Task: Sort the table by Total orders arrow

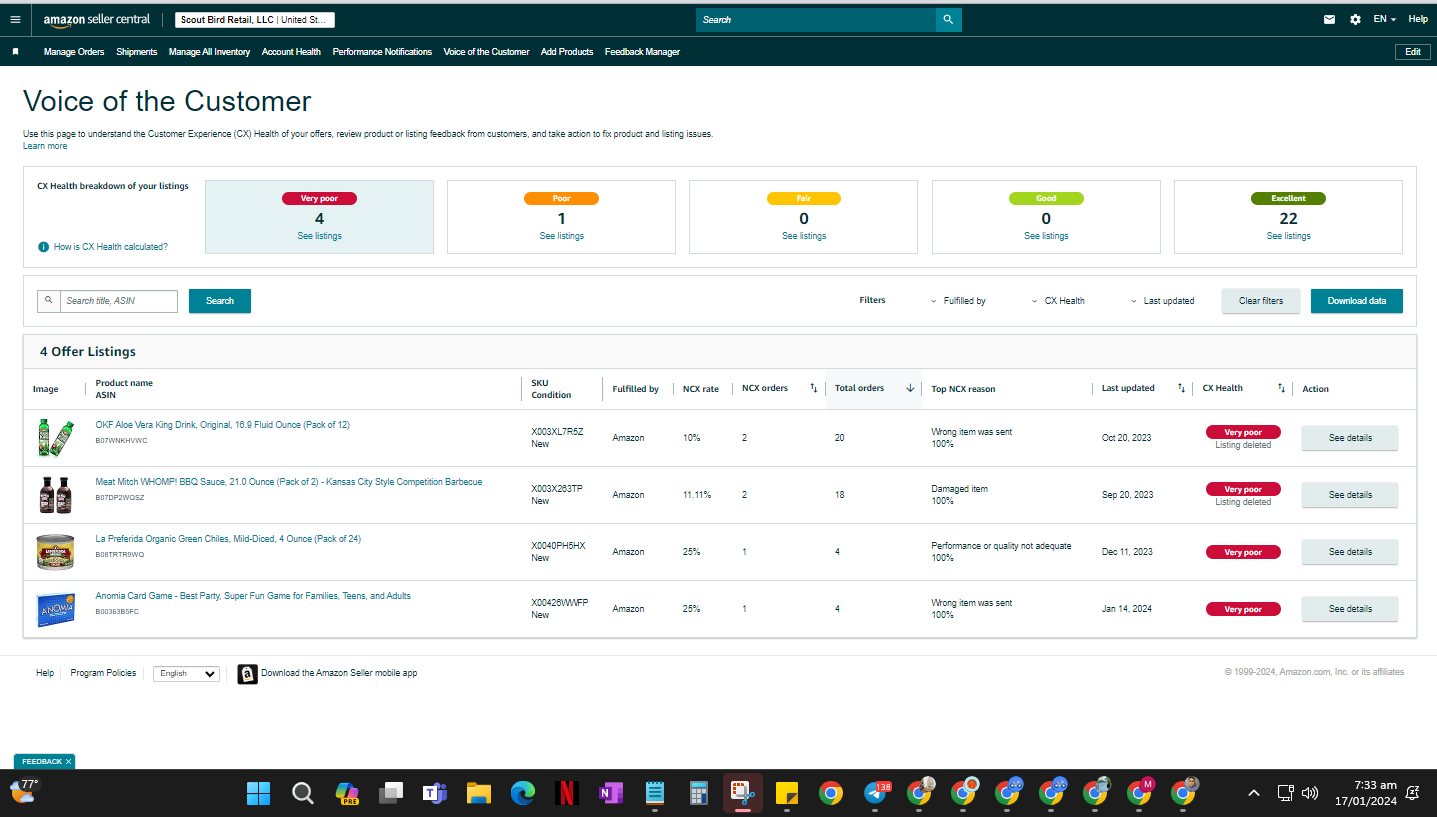Action: tap(910, 389)
